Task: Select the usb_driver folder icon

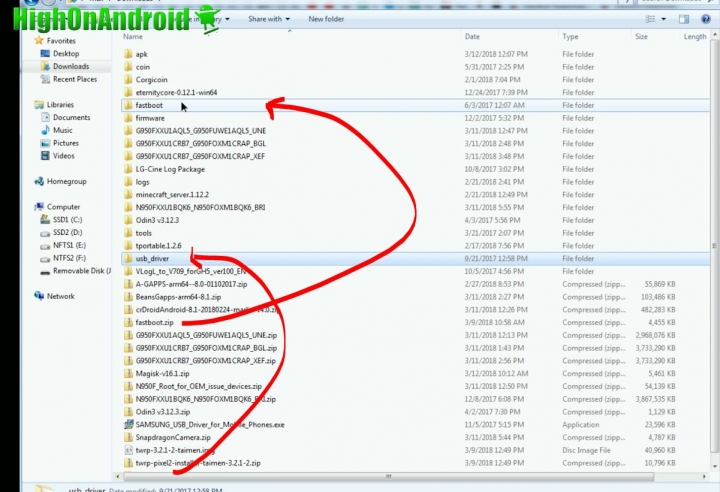Action: (x=129, y=259)
